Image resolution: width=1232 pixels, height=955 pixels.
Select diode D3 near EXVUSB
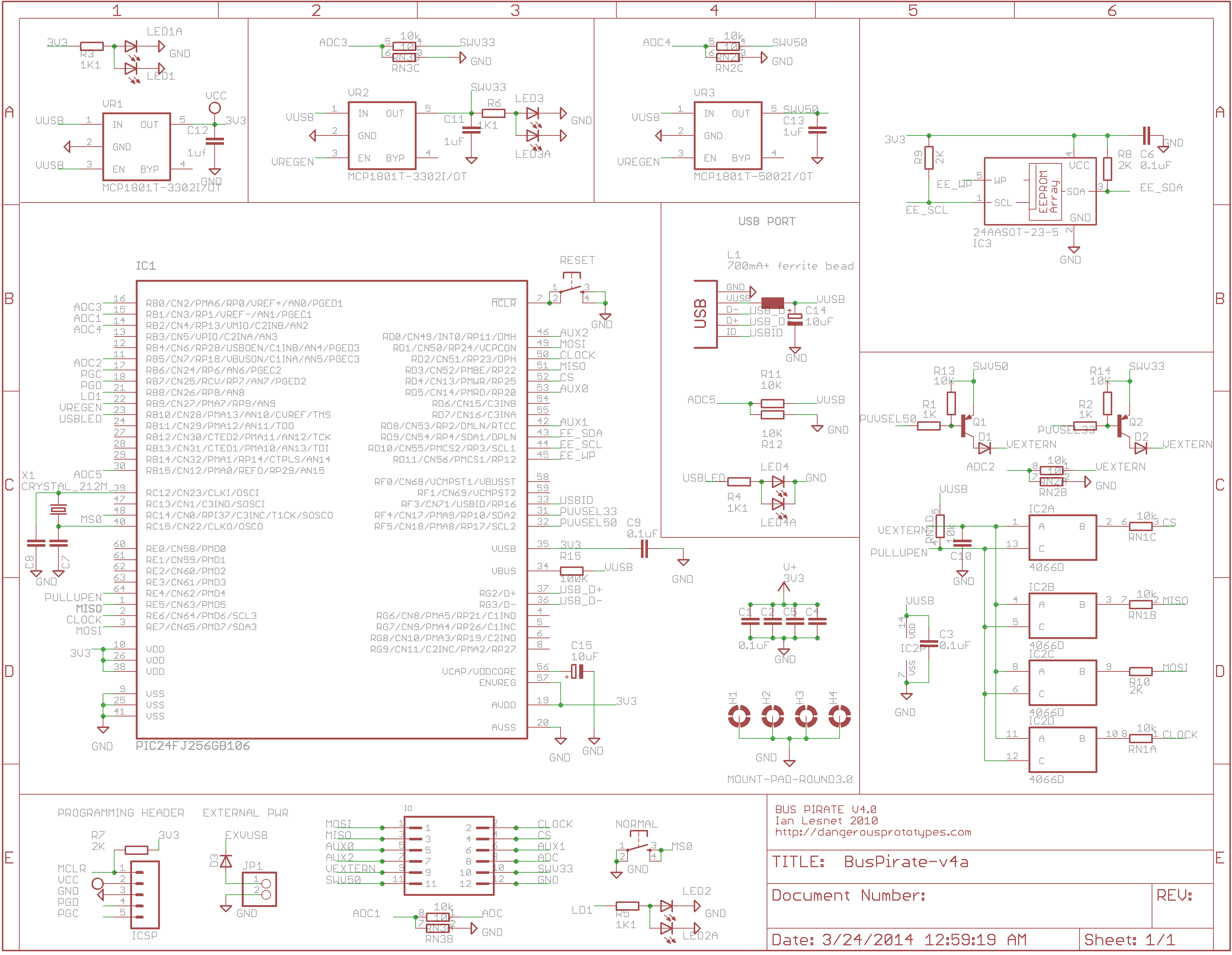[x=226, y=861]
